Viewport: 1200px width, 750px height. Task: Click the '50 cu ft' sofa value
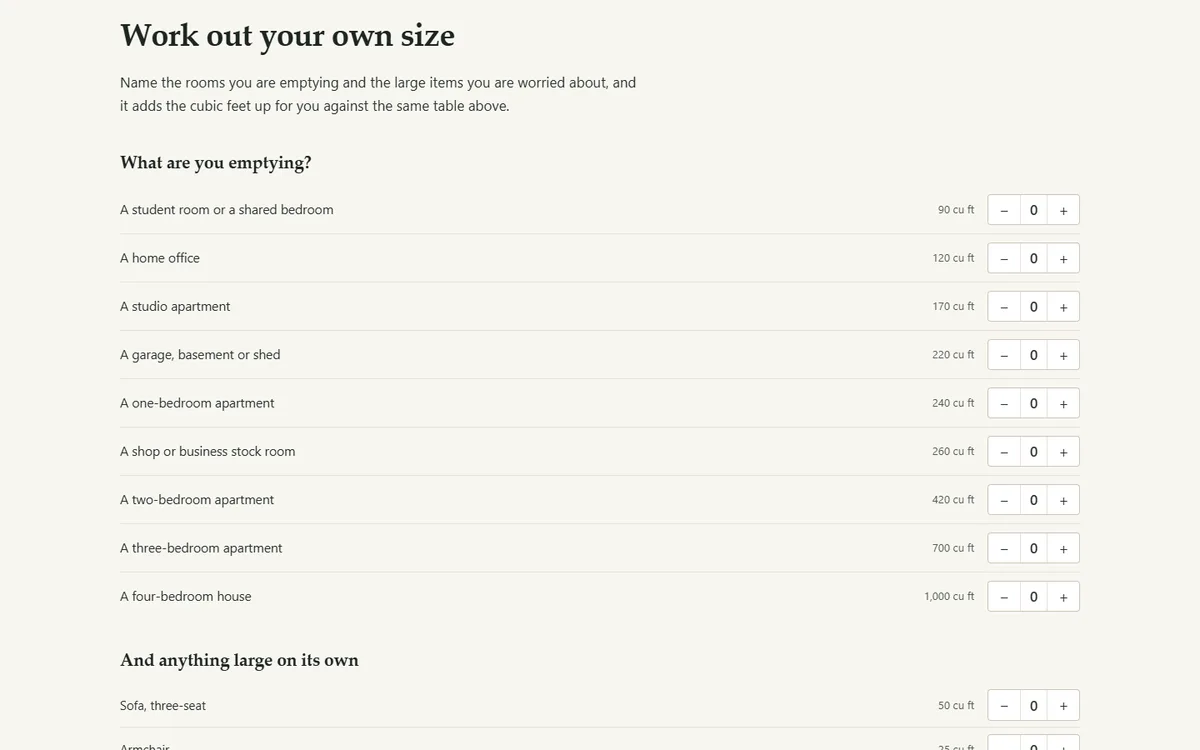coord(956,706)
